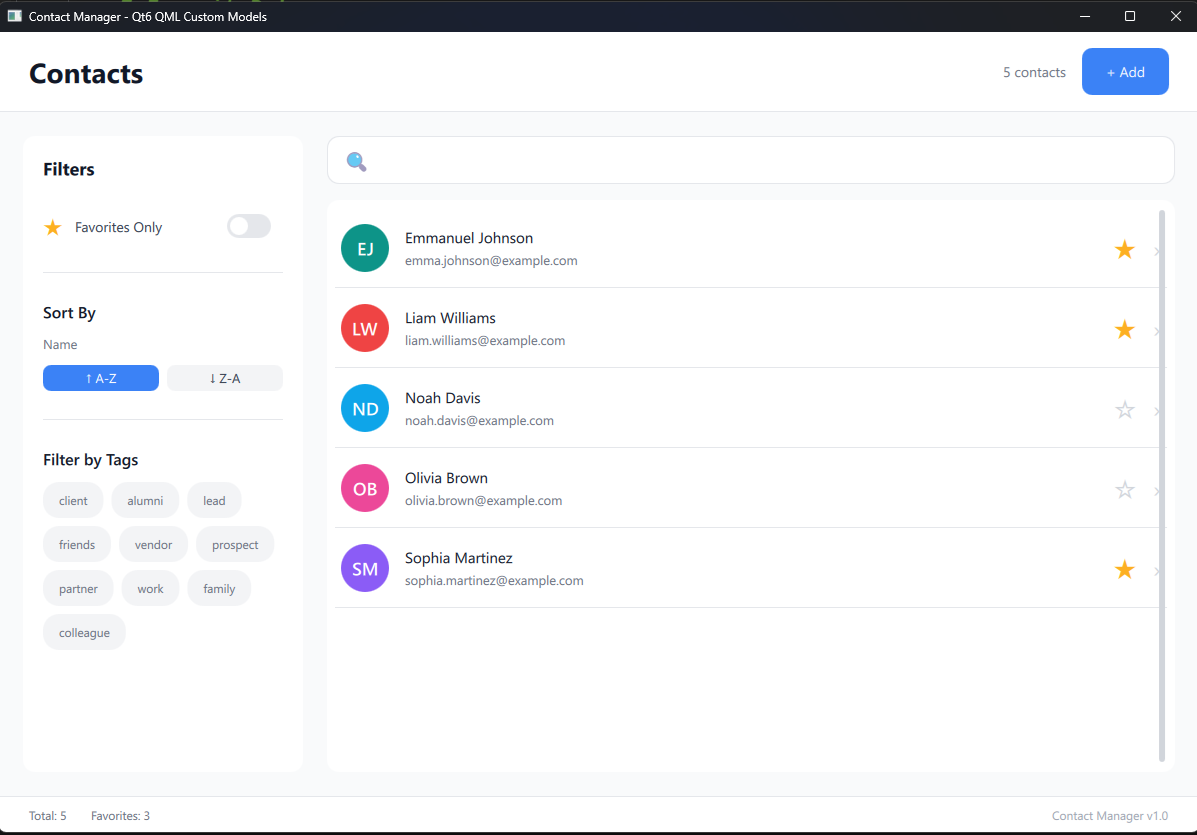Toggle the family tag filter
This screenshot has height=835, width=1197.
point(218,588)
